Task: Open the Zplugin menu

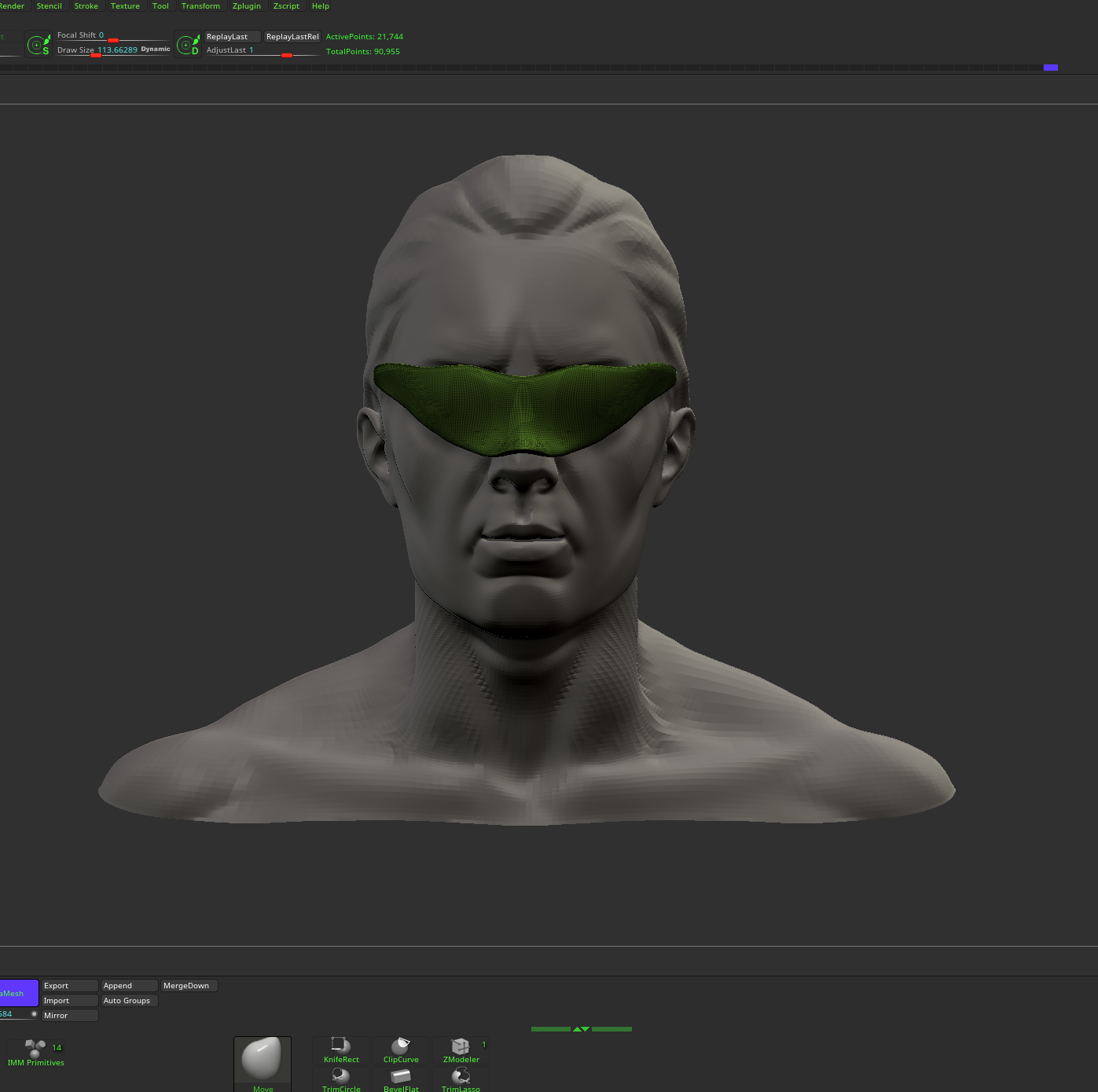Action: (x=247, y=5)
